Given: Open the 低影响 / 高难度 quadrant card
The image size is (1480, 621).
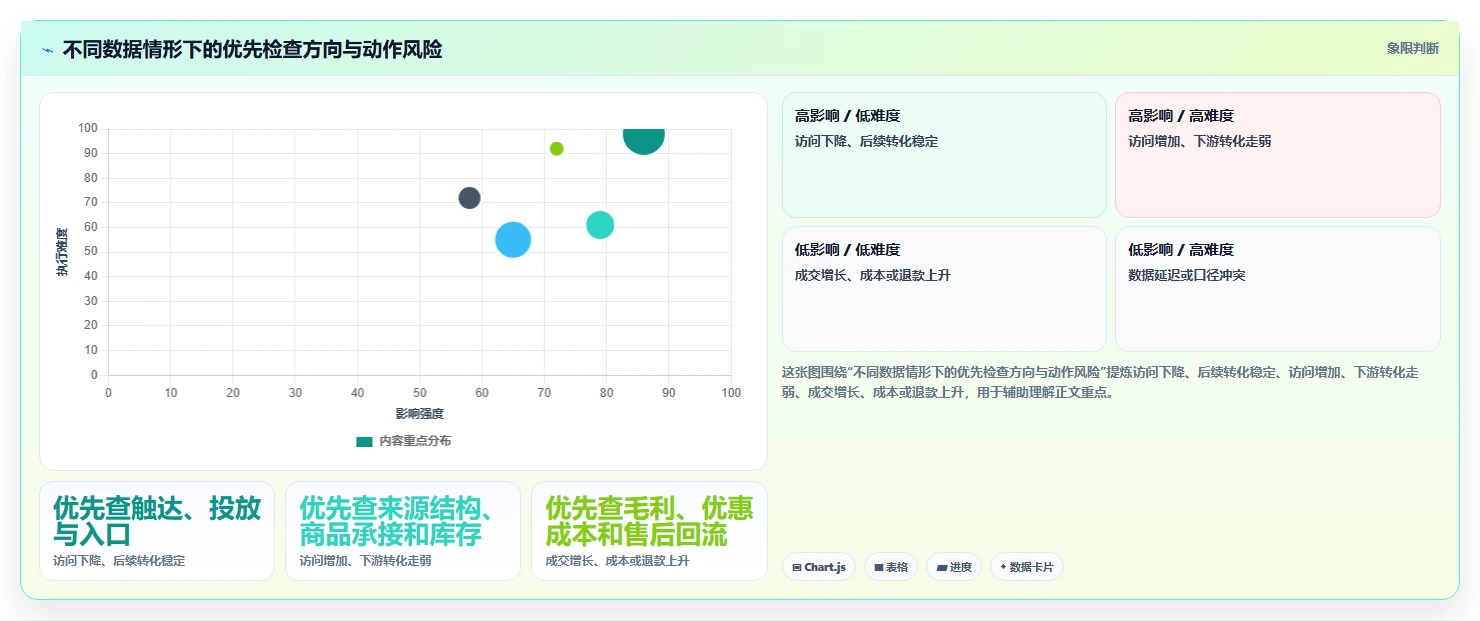Looking at the screenshot, I should tap(1278, 289).
